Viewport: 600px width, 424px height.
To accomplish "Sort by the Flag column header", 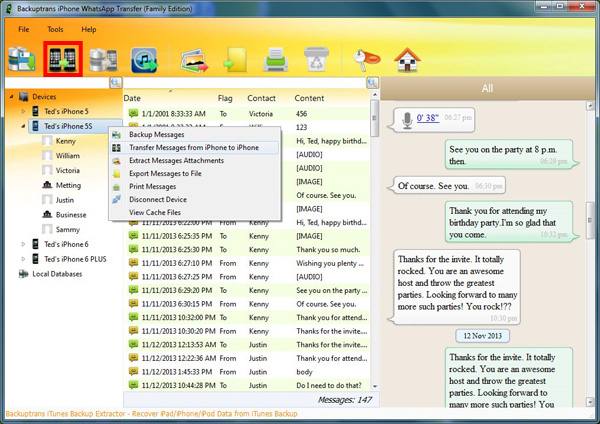I will 225,98.
